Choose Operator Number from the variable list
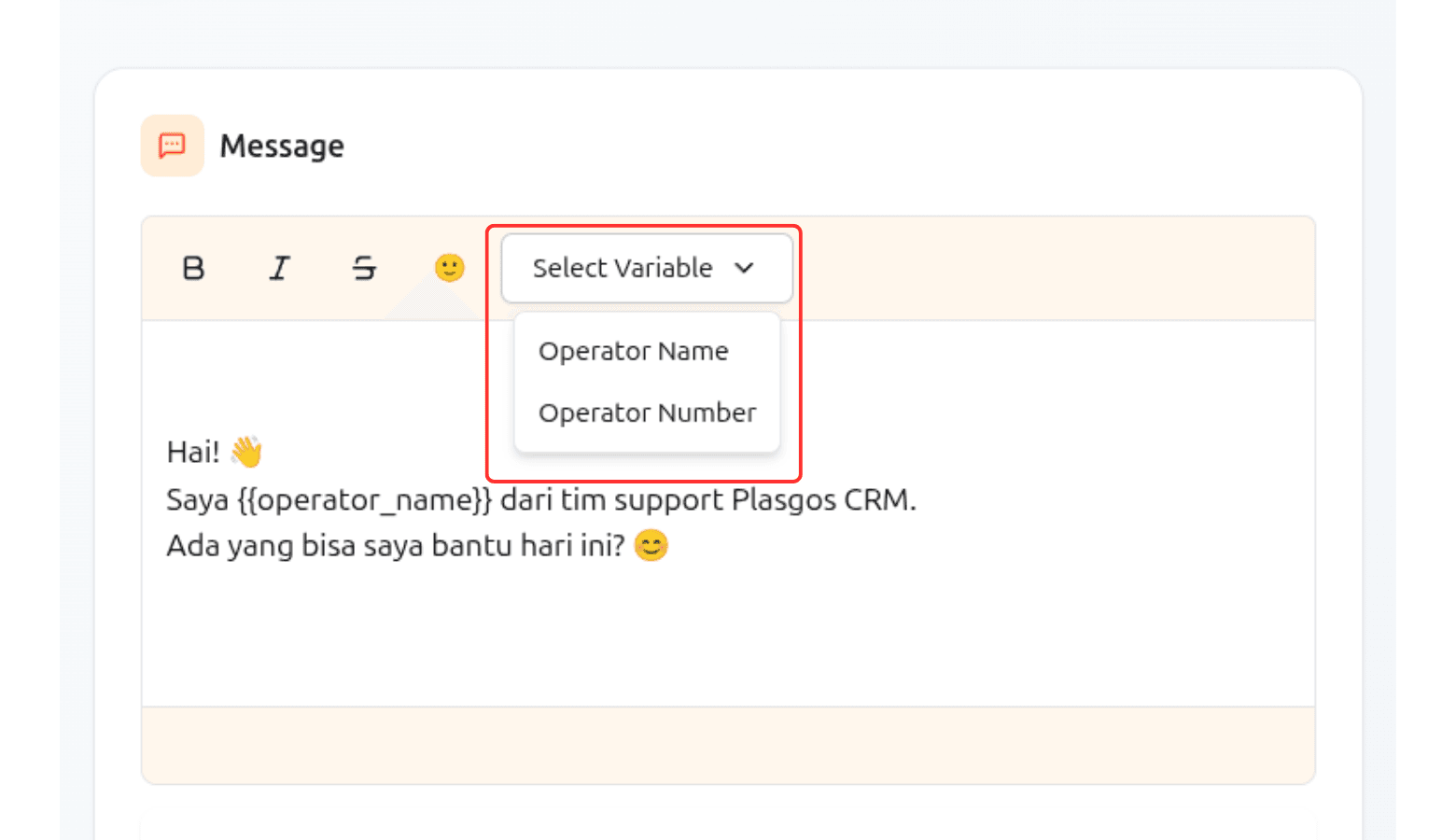 tap(647, 413)
